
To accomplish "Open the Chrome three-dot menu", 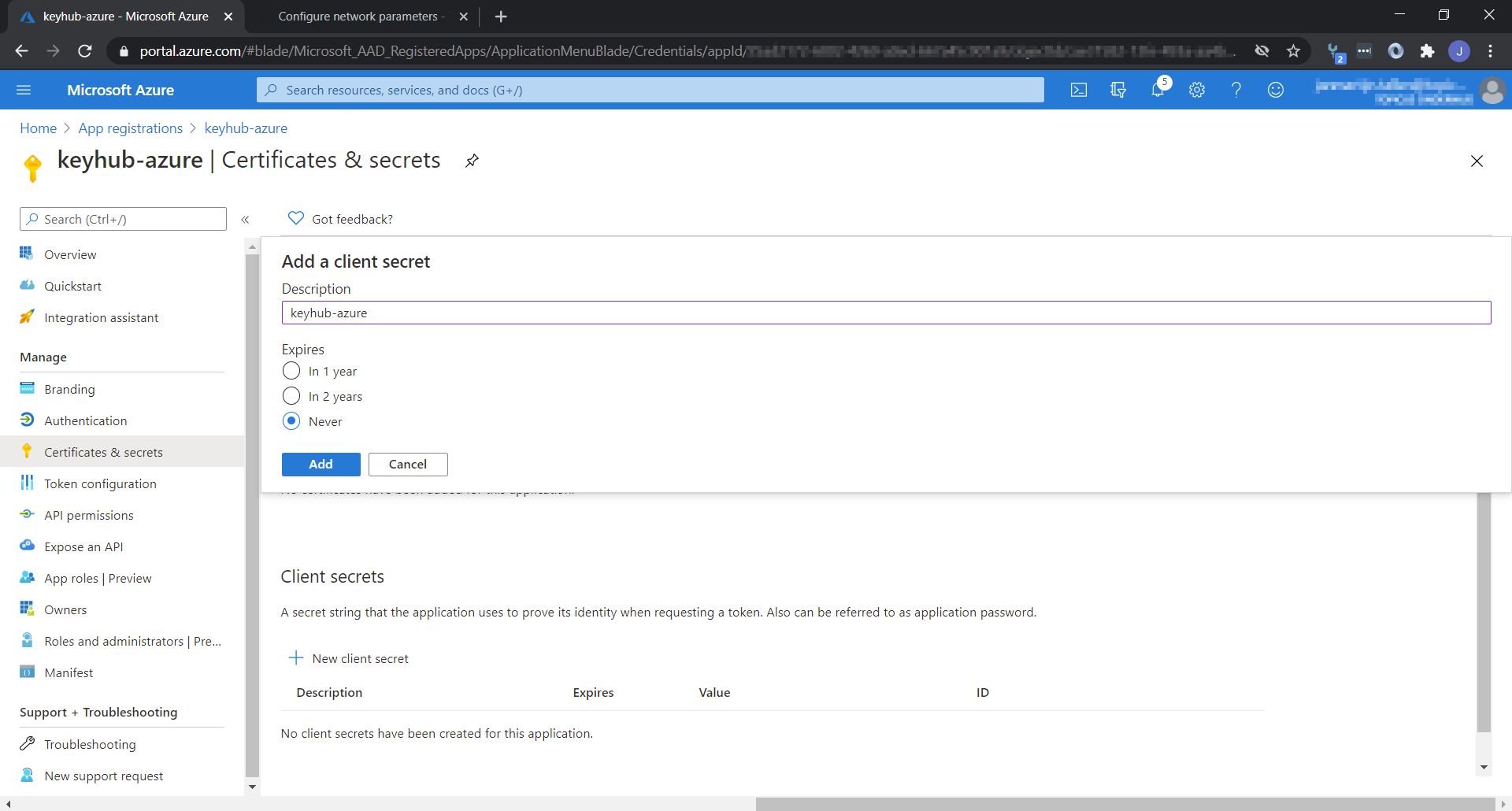I will tap(1490, 51).
